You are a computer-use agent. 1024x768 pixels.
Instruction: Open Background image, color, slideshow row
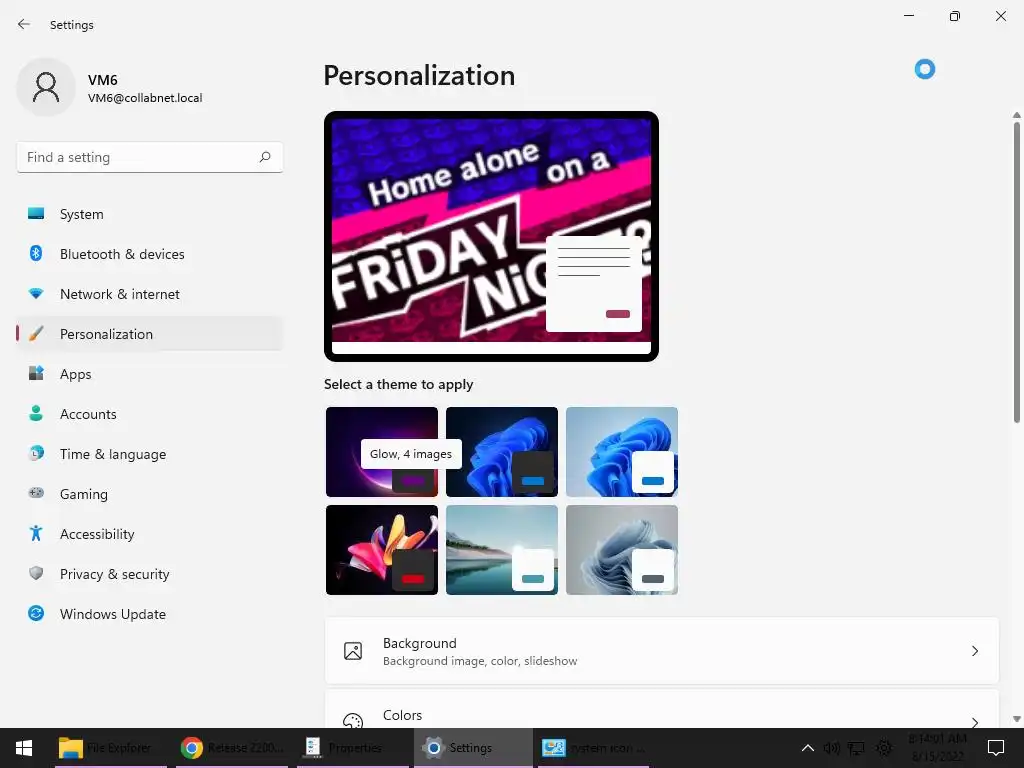click(662, 651)
